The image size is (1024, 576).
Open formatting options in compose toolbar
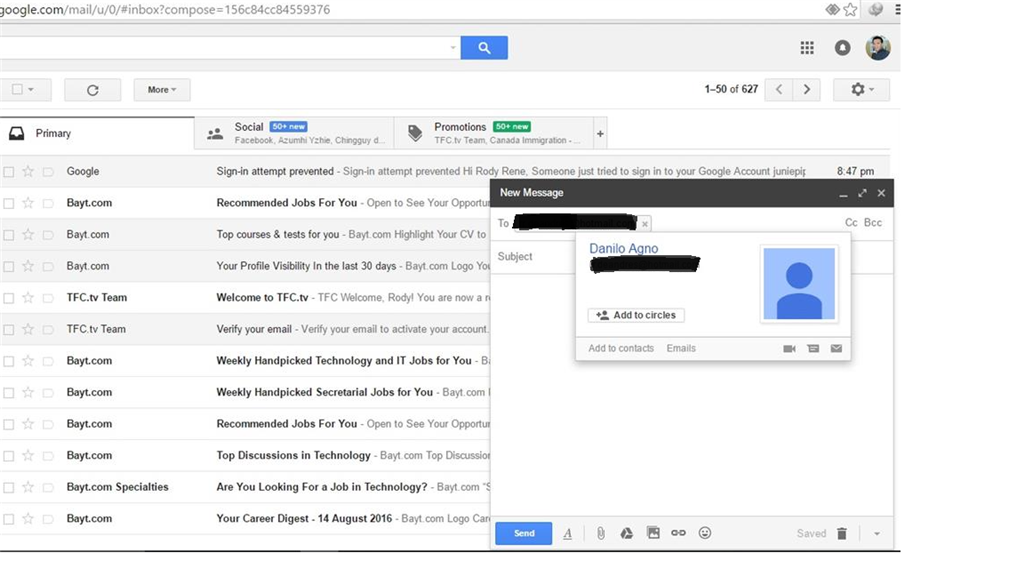[568, 534]
